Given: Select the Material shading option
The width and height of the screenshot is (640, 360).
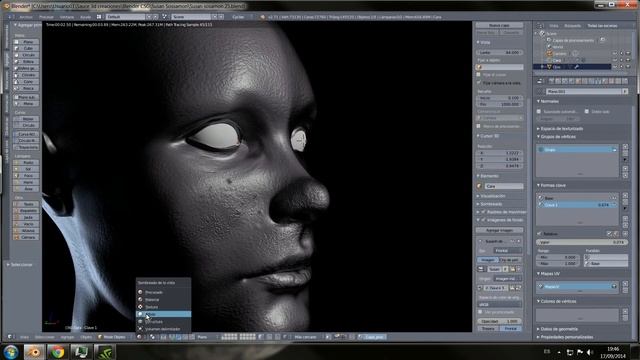Looking at the screenshot, I should pos(163,300).
